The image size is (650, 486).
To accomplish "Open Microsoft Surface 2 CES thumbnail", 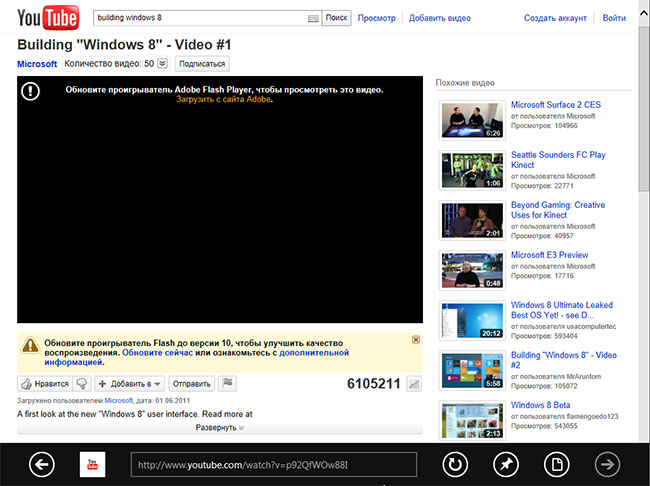I will [x=472, y=120].
